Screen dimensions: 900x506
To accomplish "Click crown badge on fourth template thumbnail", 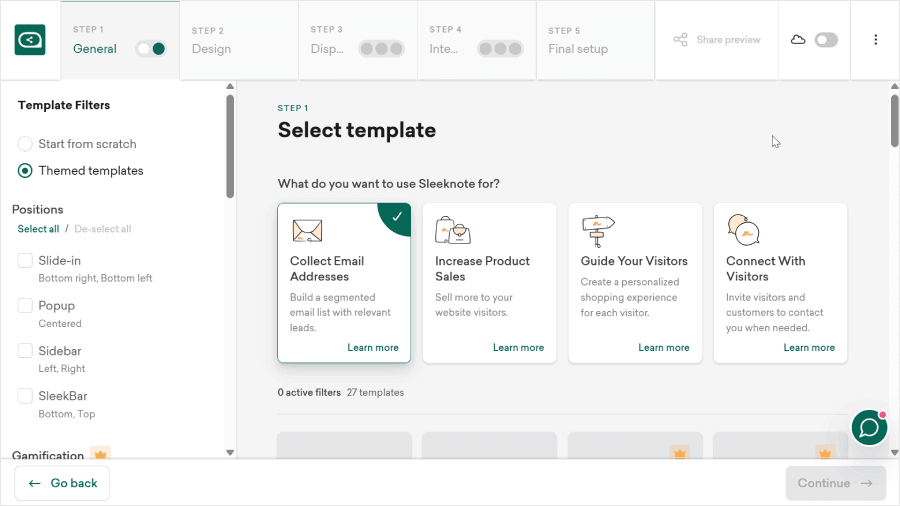I will pyautogui.click(x=825, y=453).
